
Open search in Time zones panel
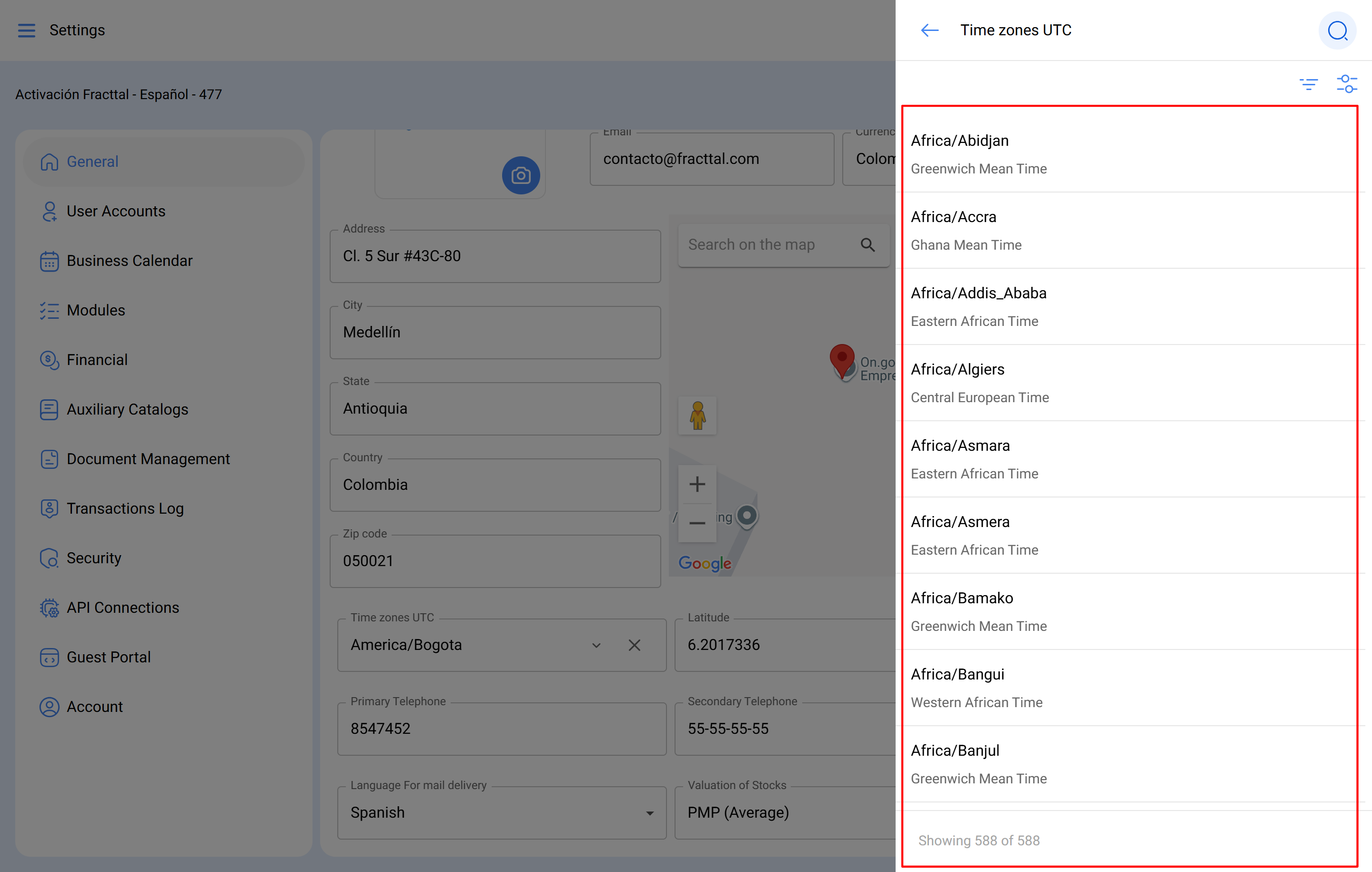[1337, 30]
